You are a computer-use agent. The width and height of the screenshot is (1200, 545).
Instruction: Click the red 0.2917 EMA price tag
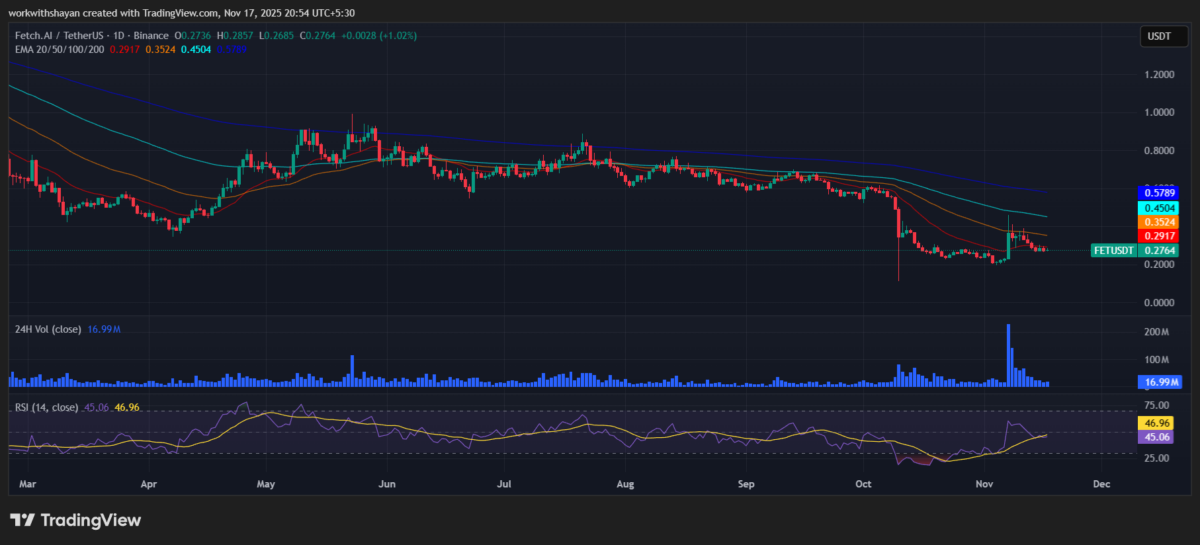[1160, 236]
